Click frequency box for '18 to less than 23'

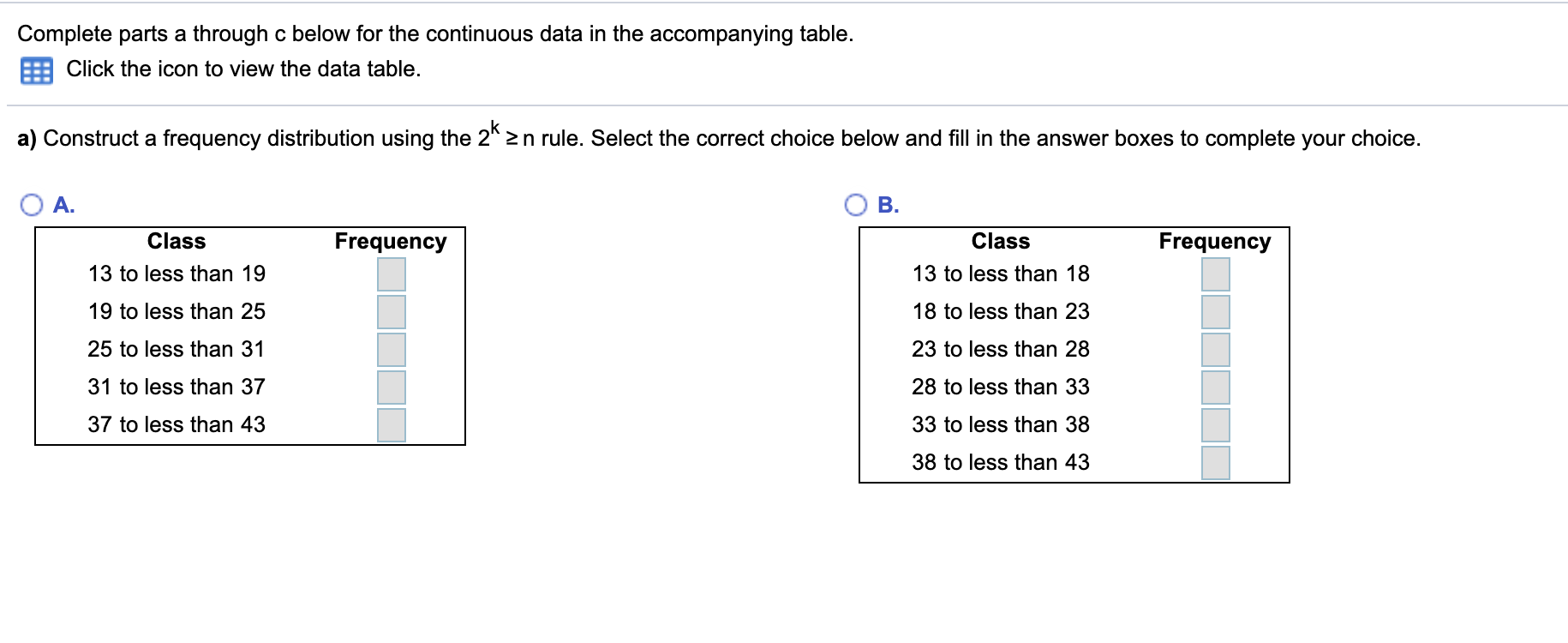point(1216,311)
